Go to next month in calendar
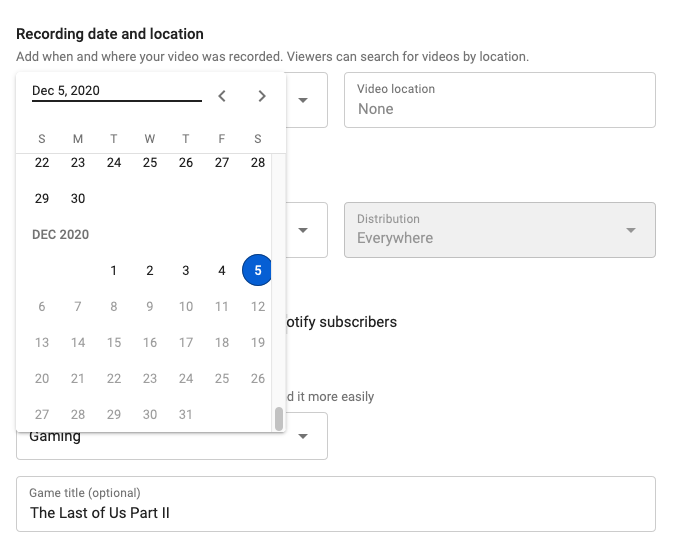 pyautogui.click(x=262, y=96)
